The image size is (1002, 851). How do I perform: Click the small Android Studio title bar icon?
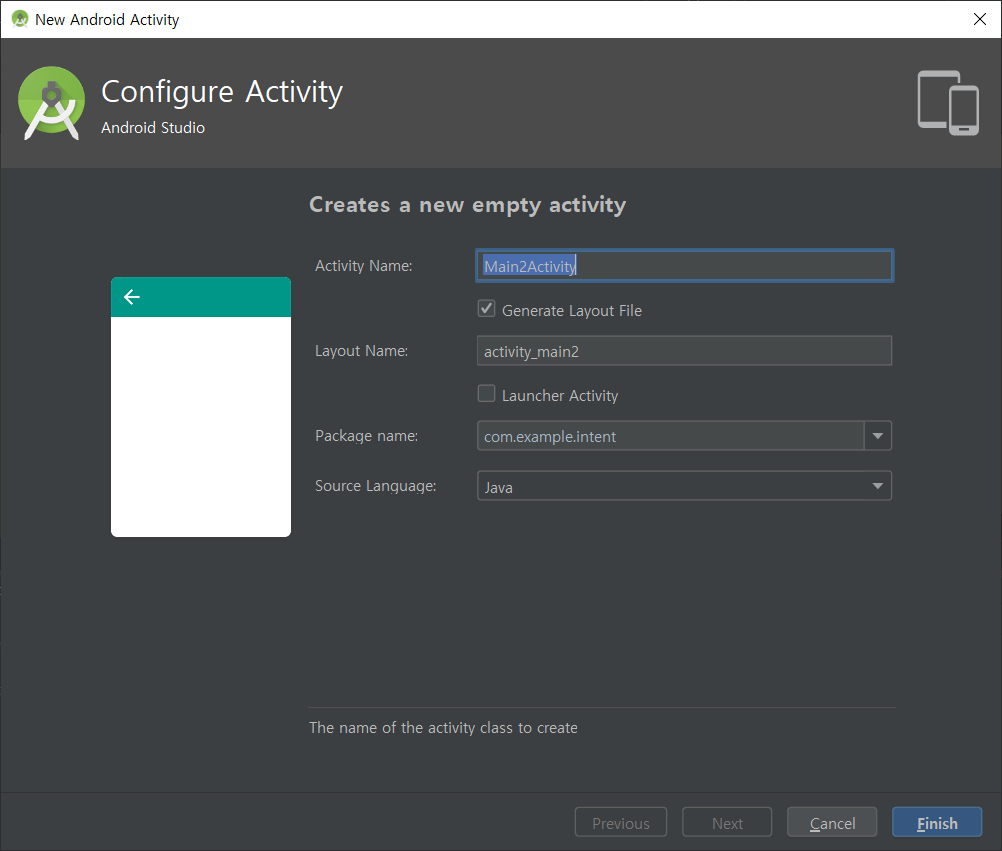pos(20,19)
